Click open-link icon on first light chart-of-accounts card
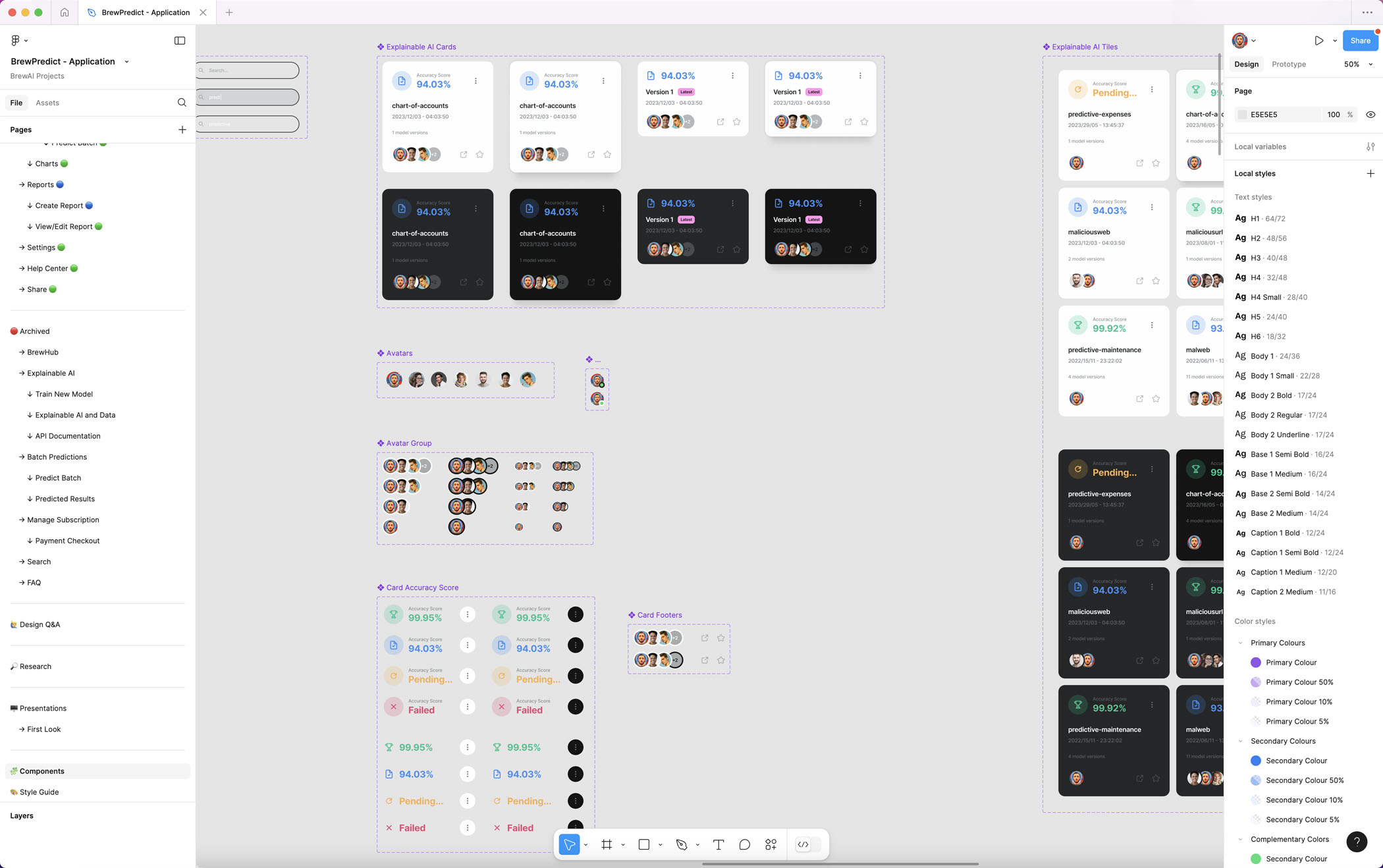Image resolution: width=1383 pixels, height=868 pixels. (464, 155)
